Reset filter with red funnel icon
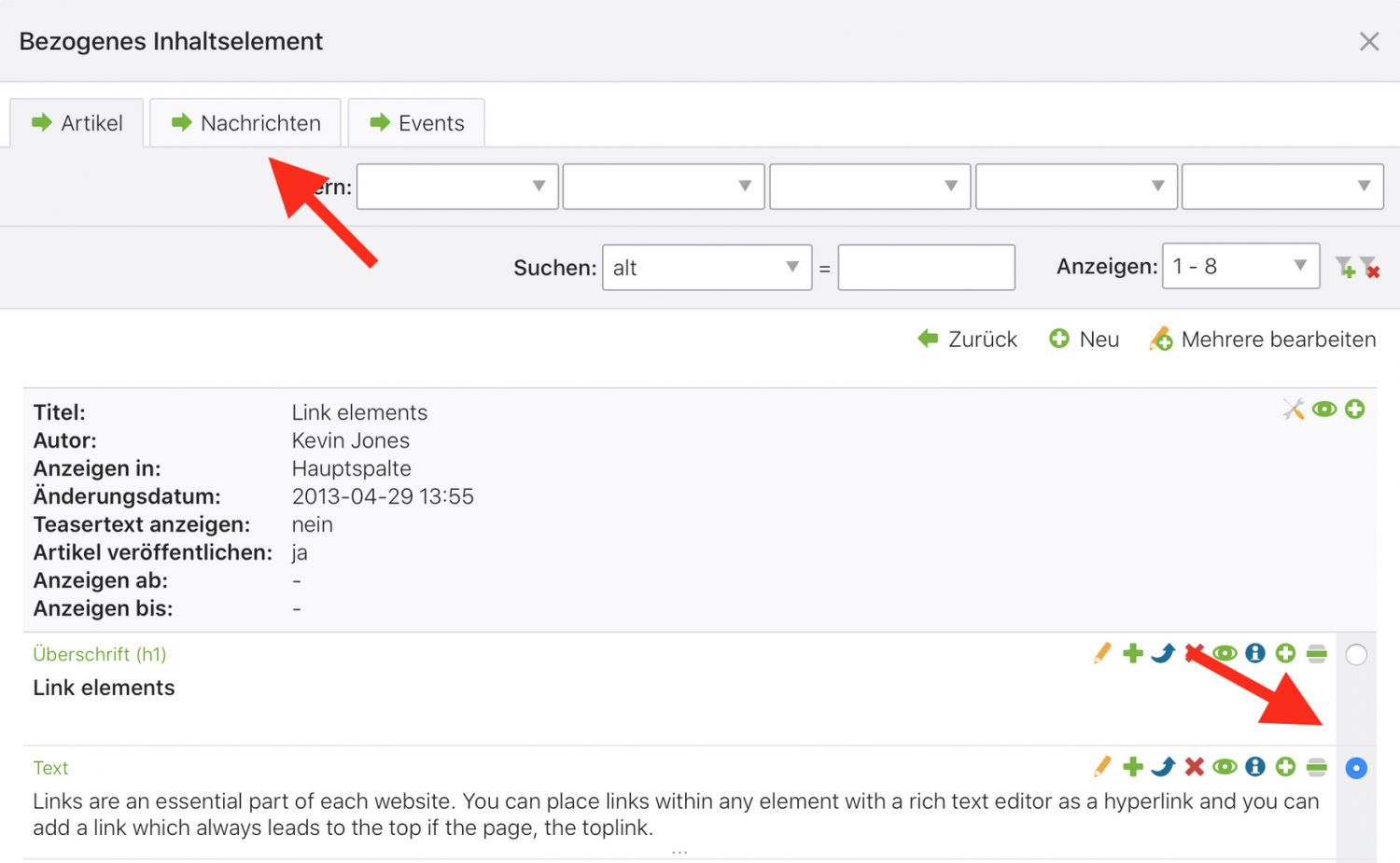The width and height of the screenshot is (1400, 863). [x=1369, y=267]
